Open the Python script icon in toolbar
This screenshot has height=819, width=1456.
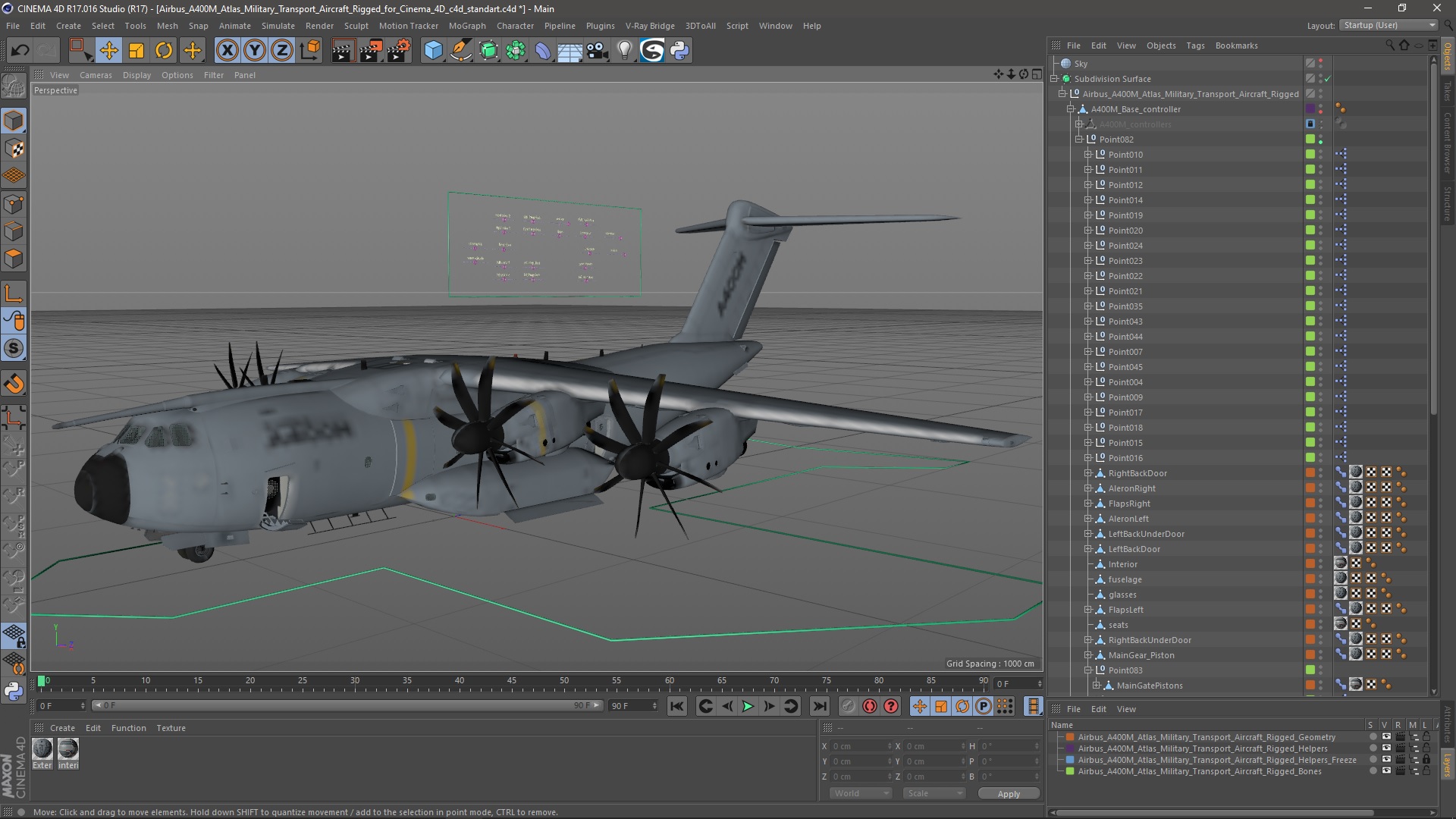(680, 51)
